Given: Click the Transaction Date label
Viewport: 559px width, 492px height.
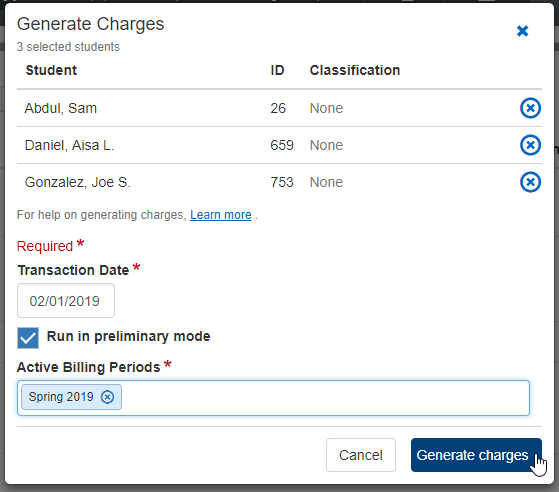Looking at the screenshot, I should pos(73,270).
